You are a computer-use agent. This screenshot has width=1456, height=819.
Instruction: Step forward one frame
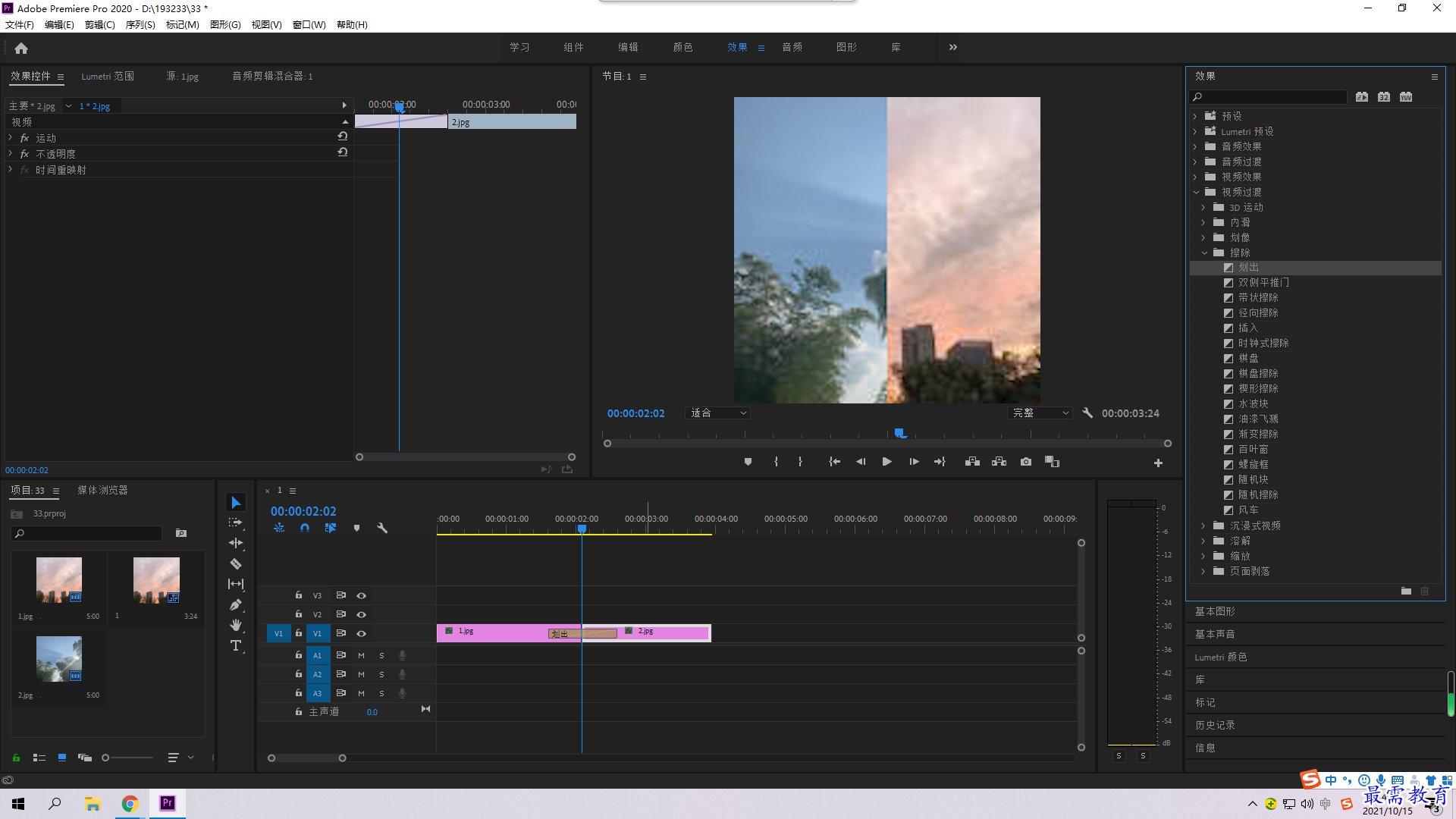tap(914, 462)
